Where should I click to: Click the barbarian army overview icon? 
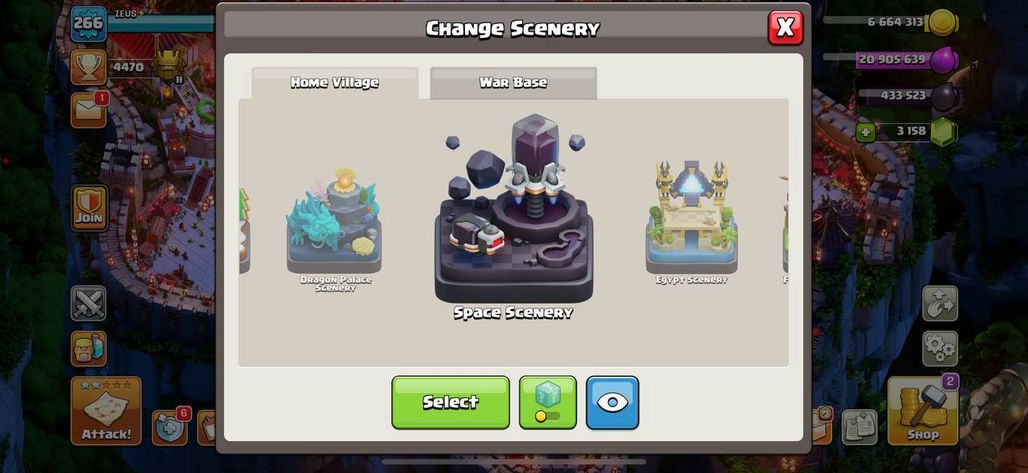[x=89, y=348]
